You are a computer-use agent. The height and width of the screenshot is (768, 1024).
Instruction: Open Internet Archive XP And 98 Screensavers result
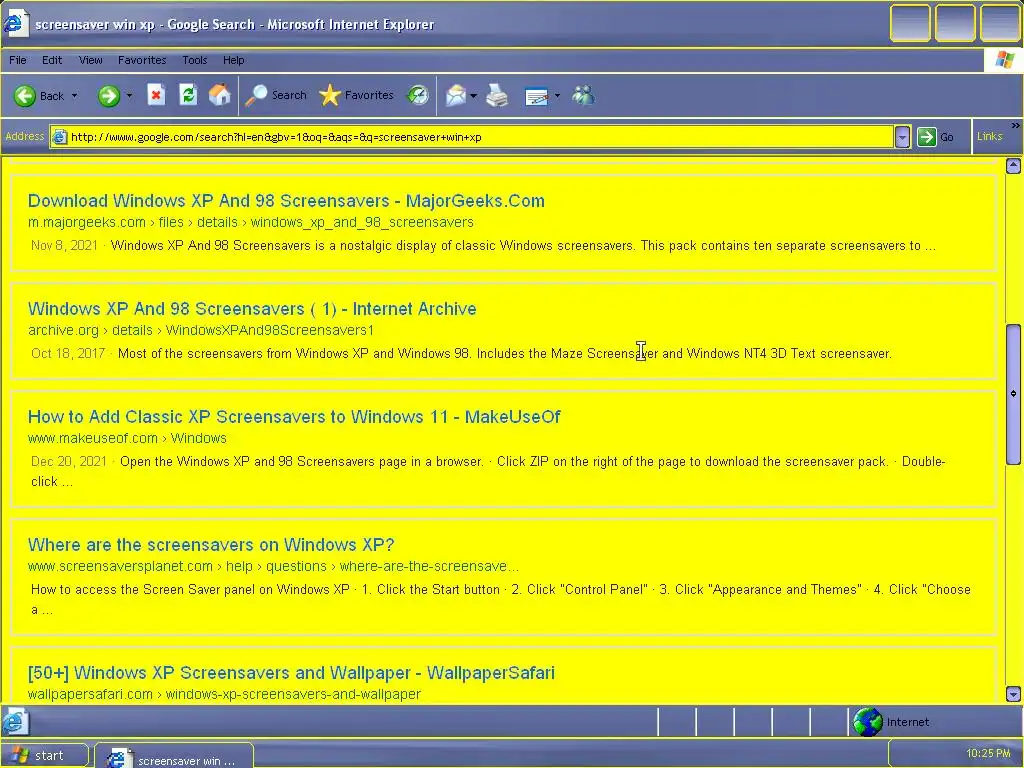(x=252, y=308)
